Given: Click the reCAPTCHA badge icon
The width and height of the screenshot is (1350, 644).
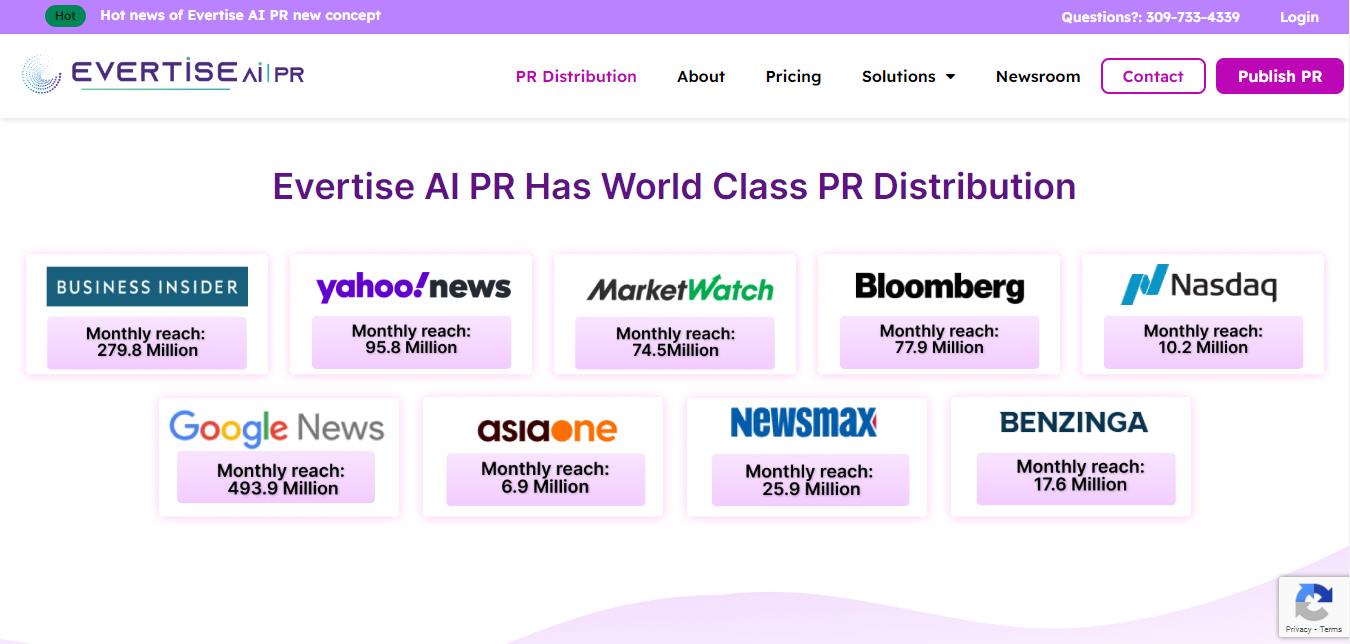Looking at the screenshot, I should coord(1313,602).
